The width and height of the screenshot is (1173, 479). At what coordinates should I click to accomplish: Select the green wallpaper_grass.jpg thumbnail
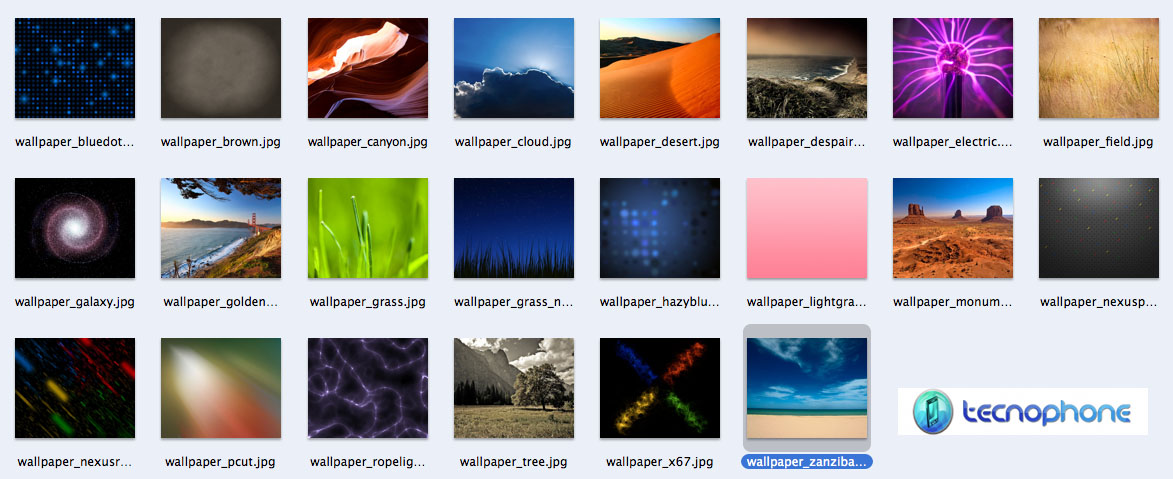click(368, 228)
